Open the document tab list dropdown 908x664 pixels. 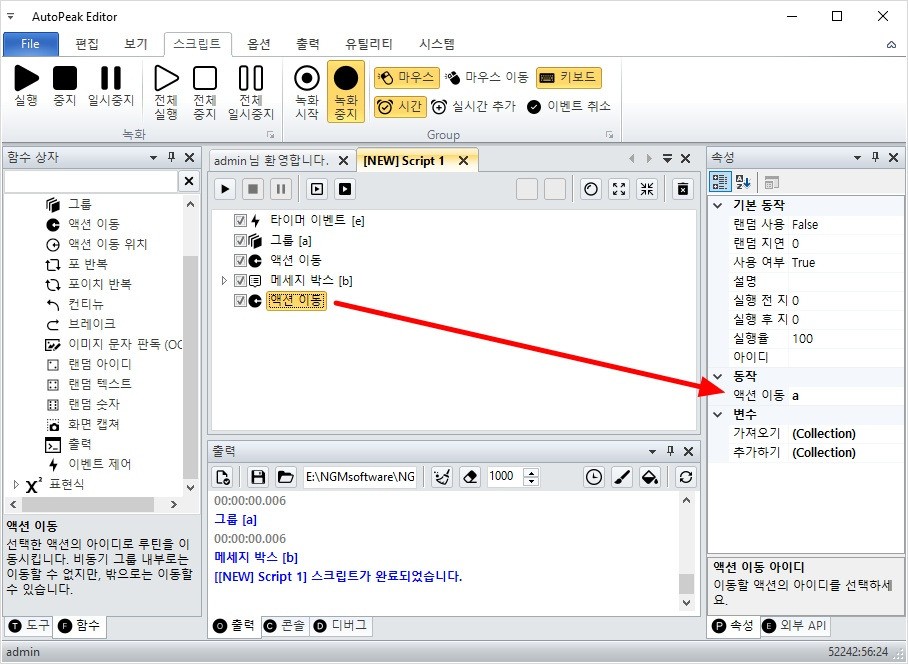667,159
